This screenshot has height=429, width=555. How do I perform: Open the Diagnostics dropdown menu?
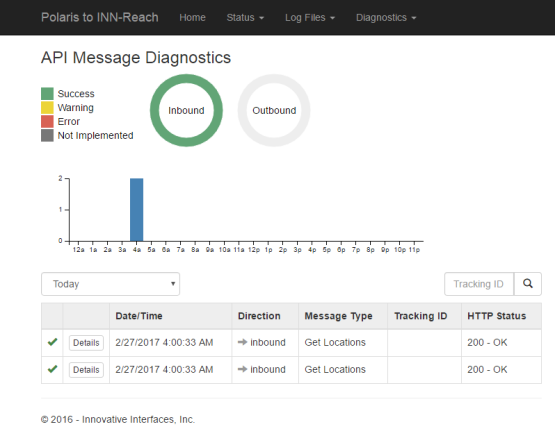point(386,17)
